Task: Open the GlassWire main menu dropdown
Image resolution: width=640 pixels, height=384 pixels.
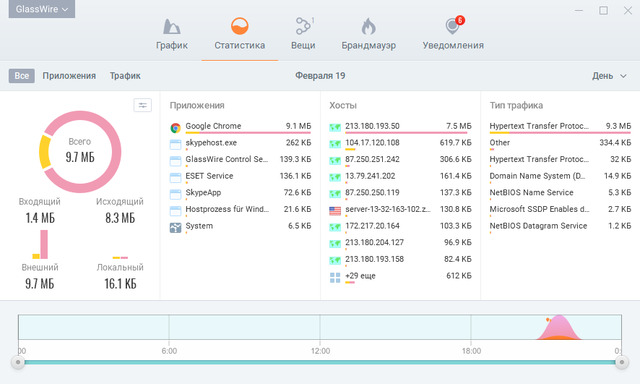Action: (x=42, y=9)
